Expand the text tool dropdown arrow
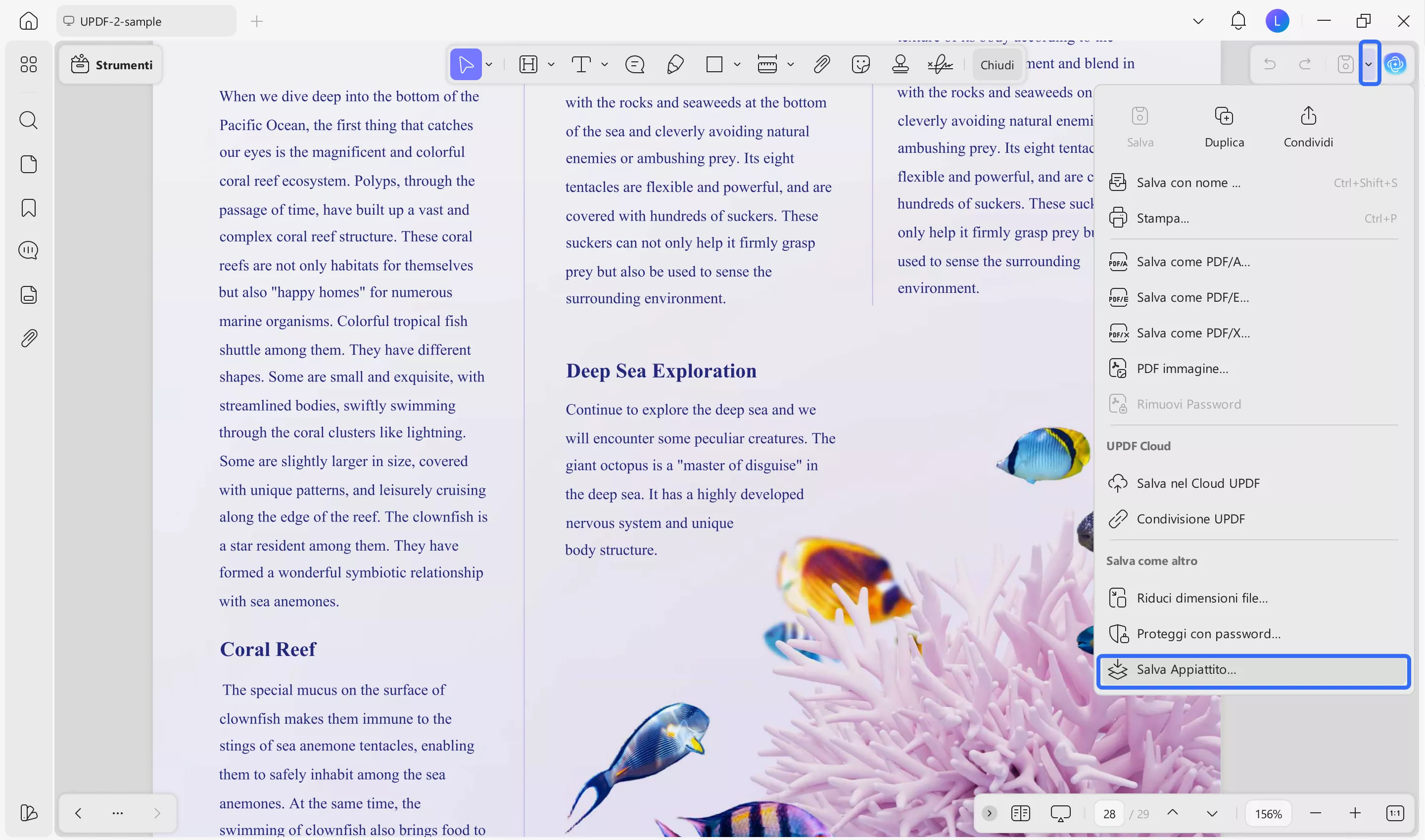1425x840 pixels. point(605,64)
